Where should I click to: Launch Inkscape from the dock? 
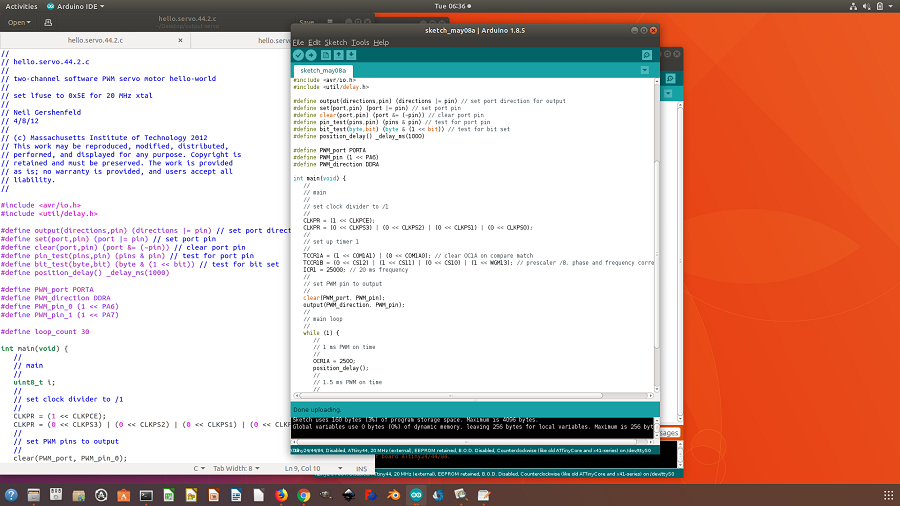coord(348,495)
